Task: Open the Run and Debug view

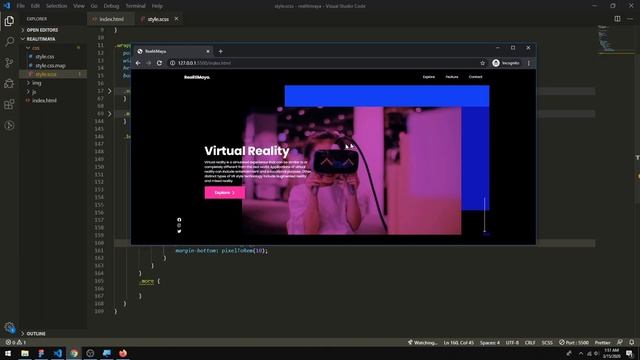Action: [x=9, y=83]
